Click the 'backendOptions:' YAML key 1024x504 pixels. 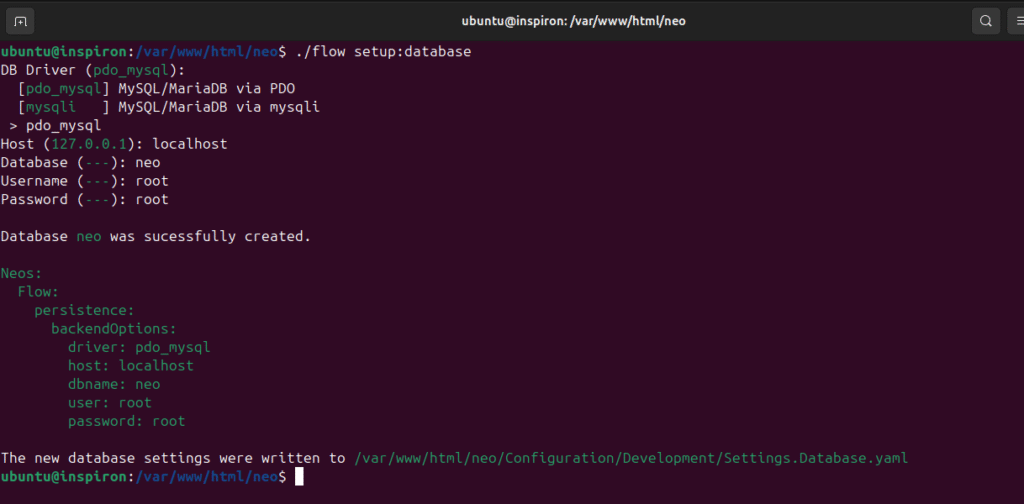pos(114,328)
